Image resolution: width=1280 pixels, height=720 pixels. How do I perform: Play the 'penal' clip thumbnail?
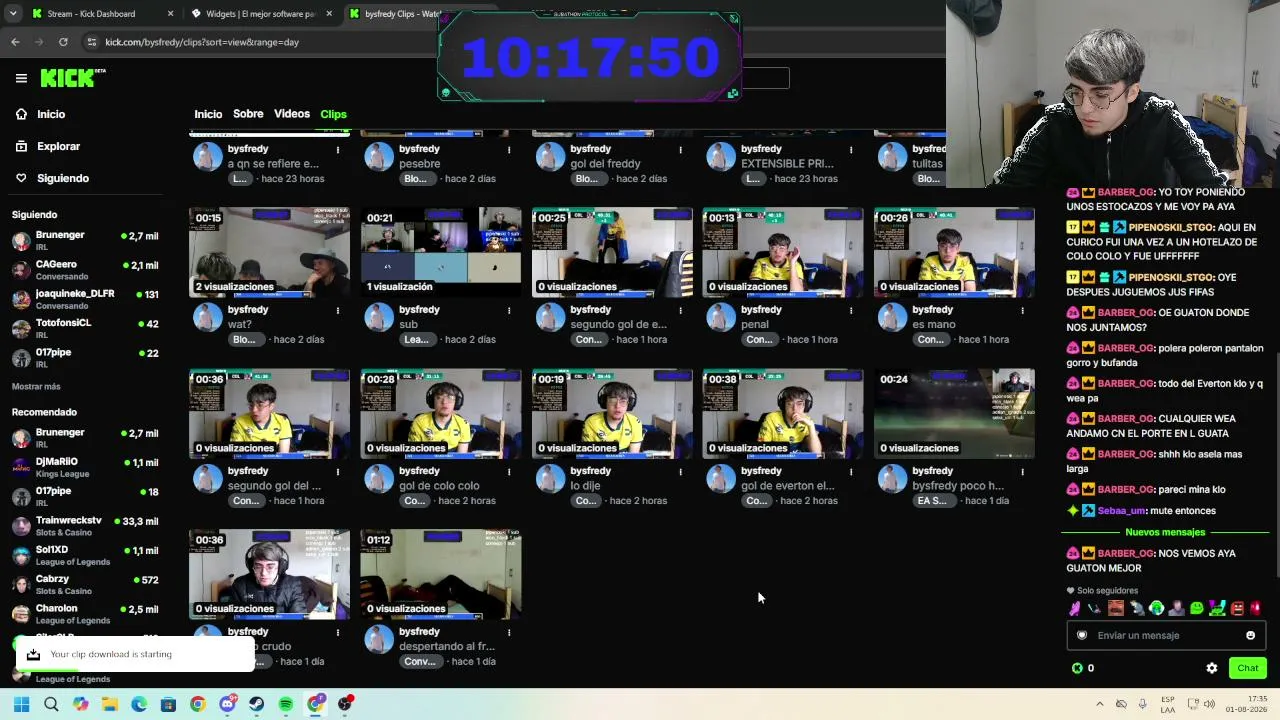coord(783,252)
